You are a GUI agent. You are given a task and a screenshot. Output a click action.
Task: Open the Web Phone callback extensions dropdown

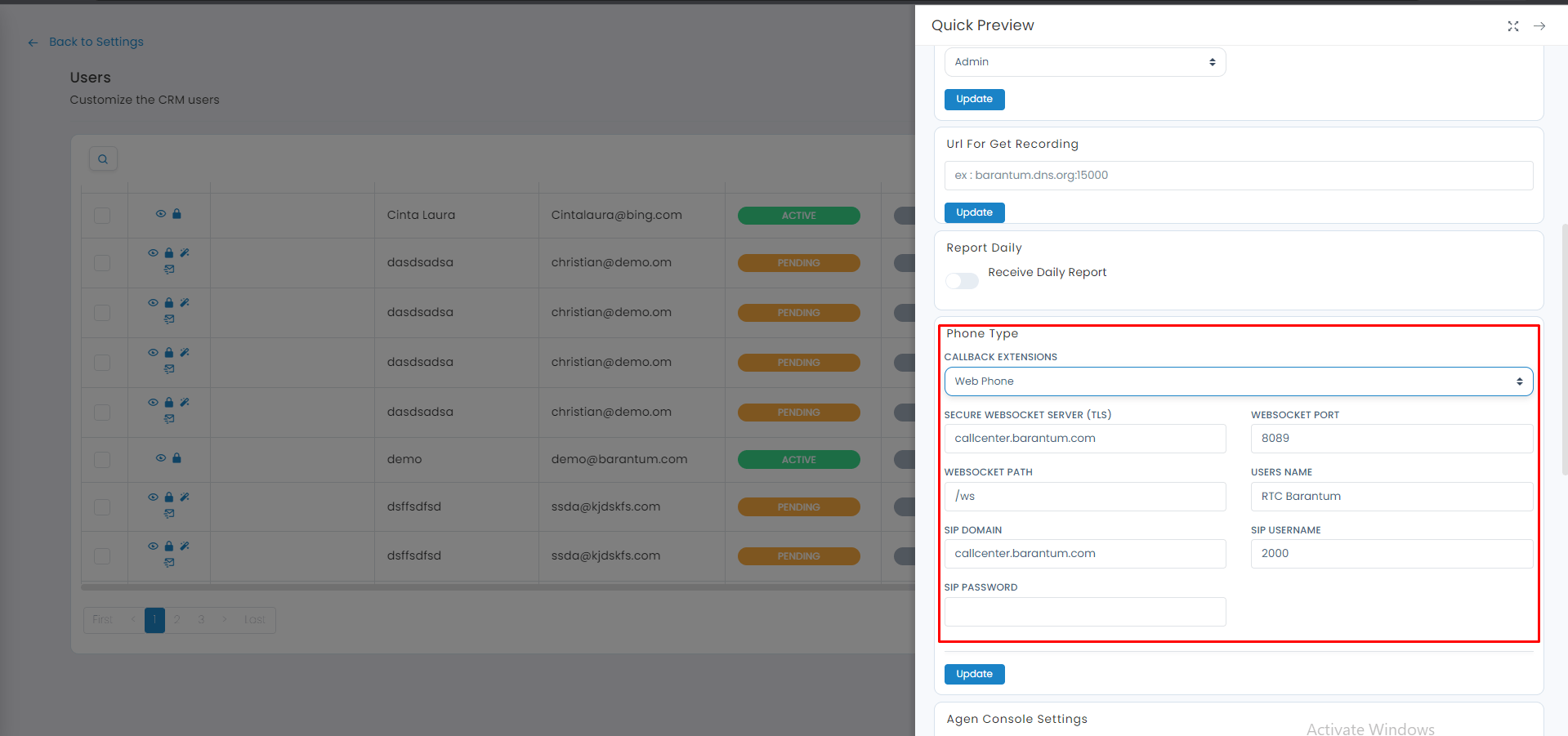(1239, 381)
